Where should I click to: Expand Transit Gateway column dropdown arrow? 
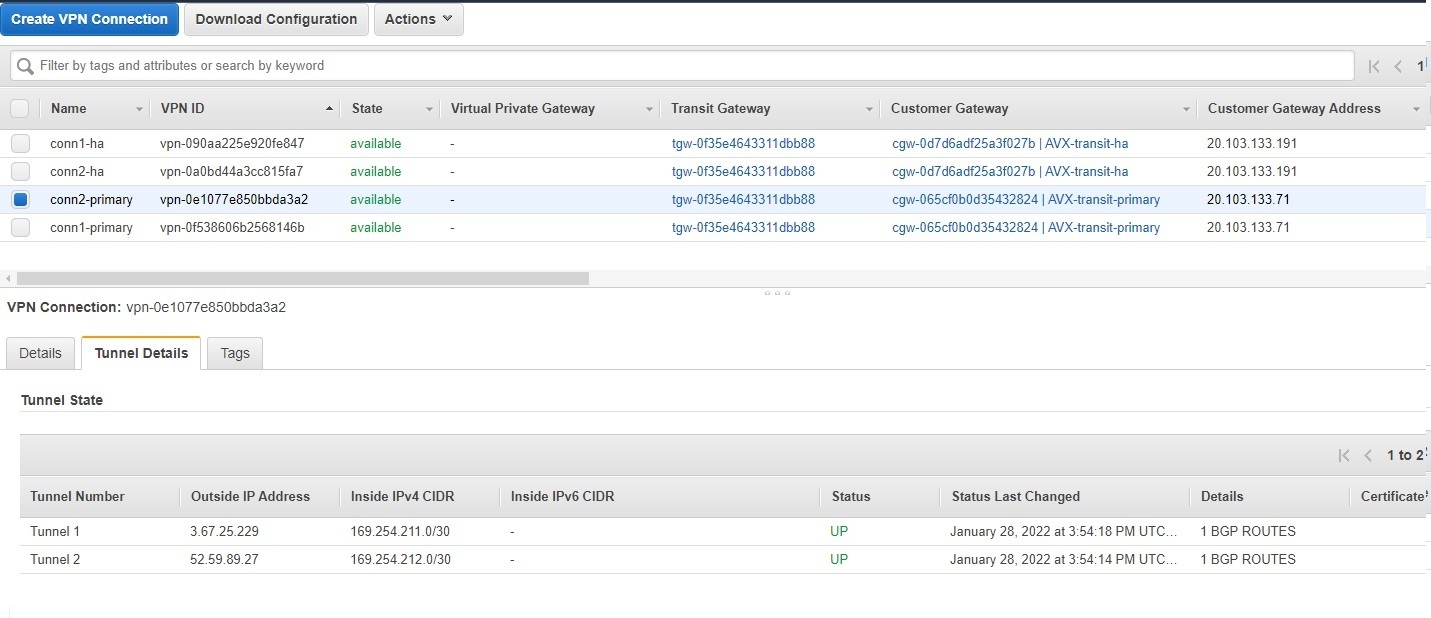[x=869, y=109]
